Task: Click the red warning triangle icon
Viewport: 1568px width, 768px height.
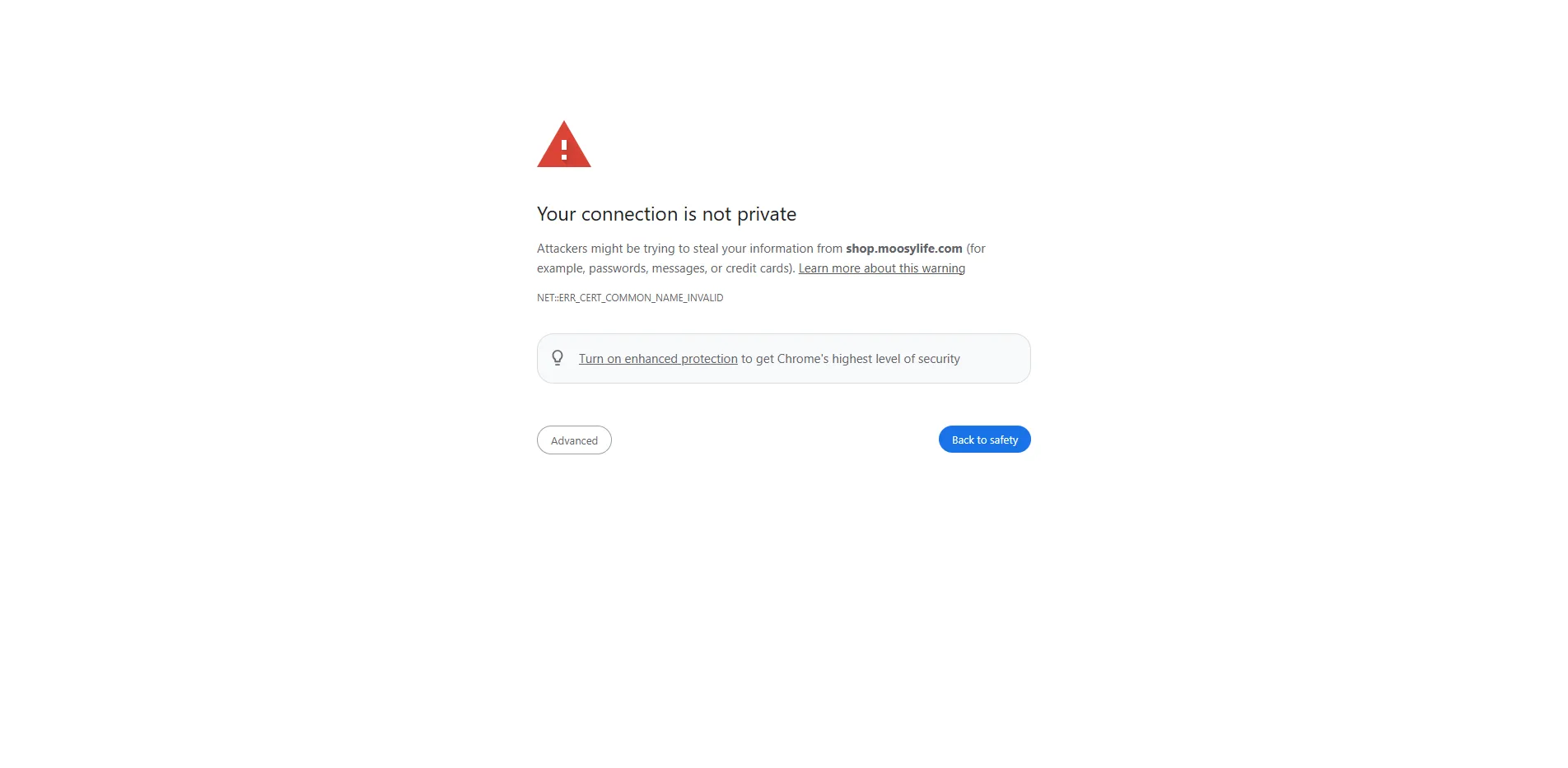Action: [563, 145]
